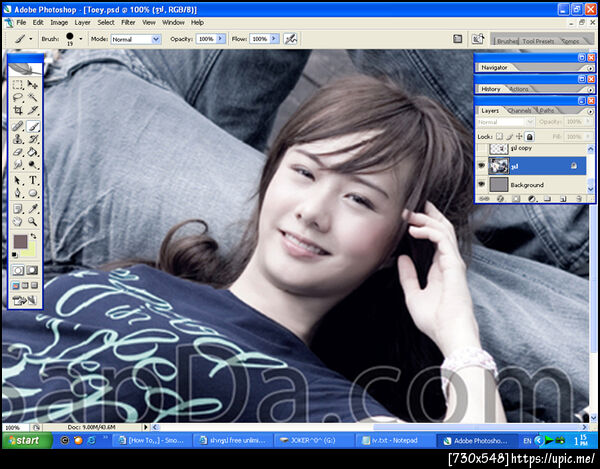Select the Ellipse shape tool

click(x=33, y=193)
